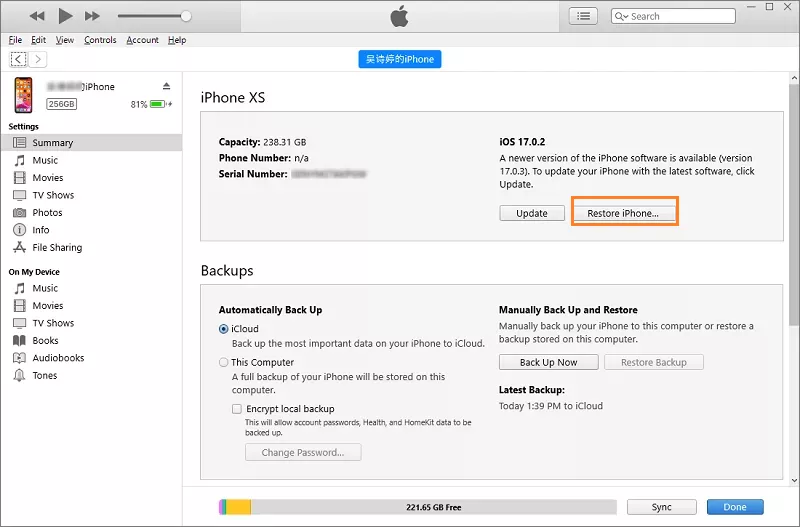Click the Photos camera icon
Screen dimensions: 800x527
tap(19, 212)
